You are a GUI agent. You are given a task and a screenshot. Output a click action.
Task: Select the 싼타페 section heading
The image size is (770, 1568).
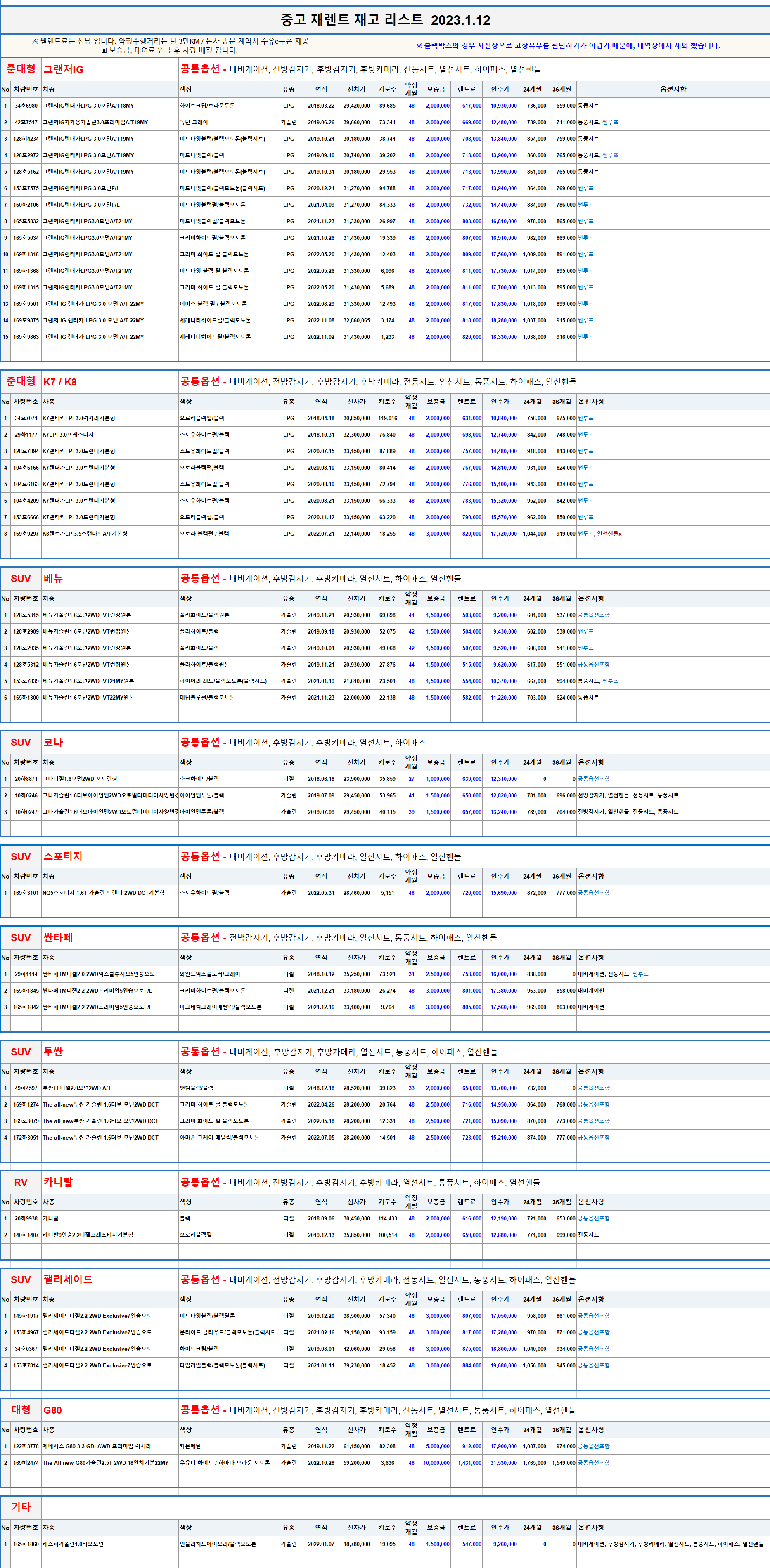tap(58, 938)
